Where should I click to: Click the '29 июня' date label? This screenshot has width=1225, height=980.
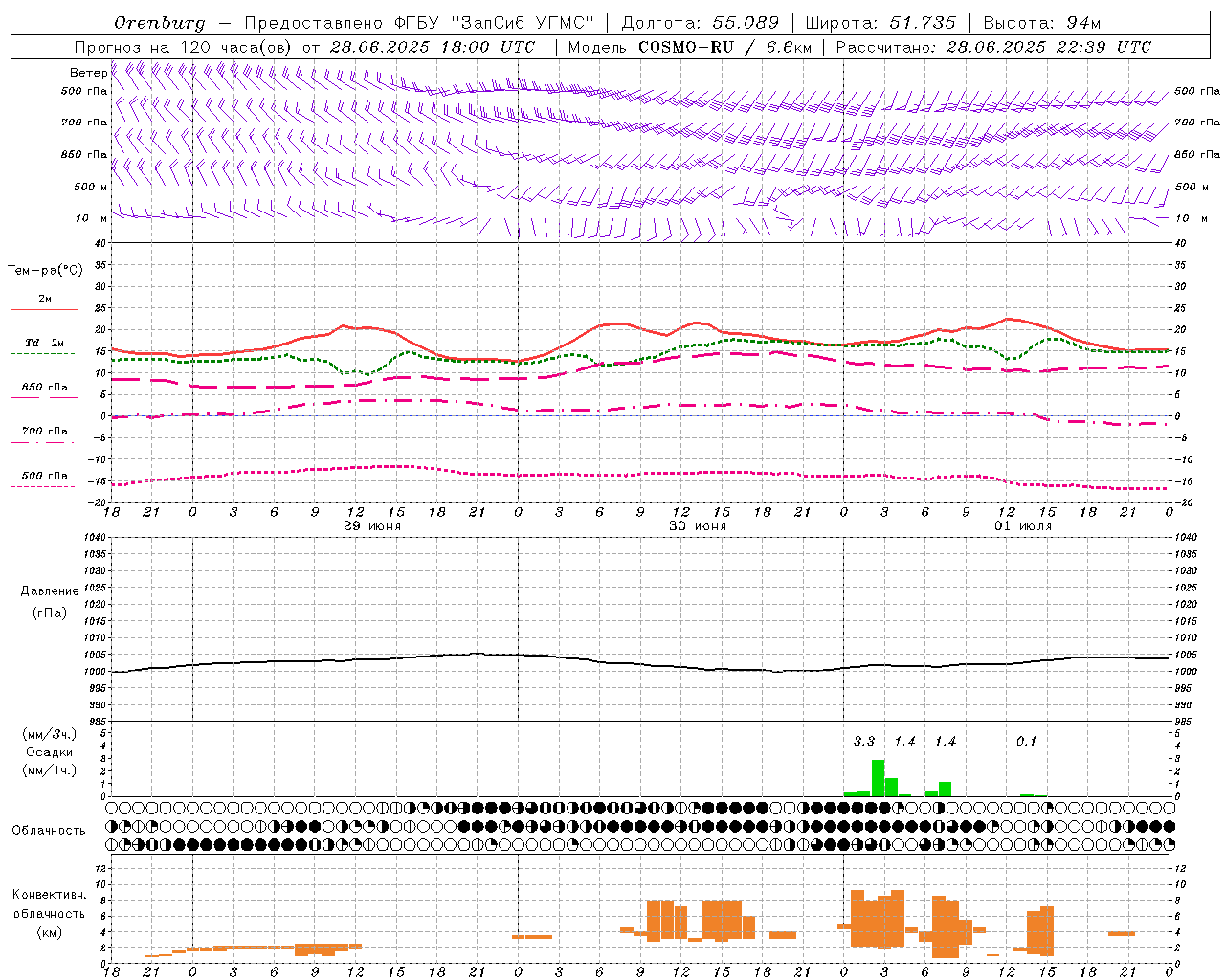(x=371, y=526)
